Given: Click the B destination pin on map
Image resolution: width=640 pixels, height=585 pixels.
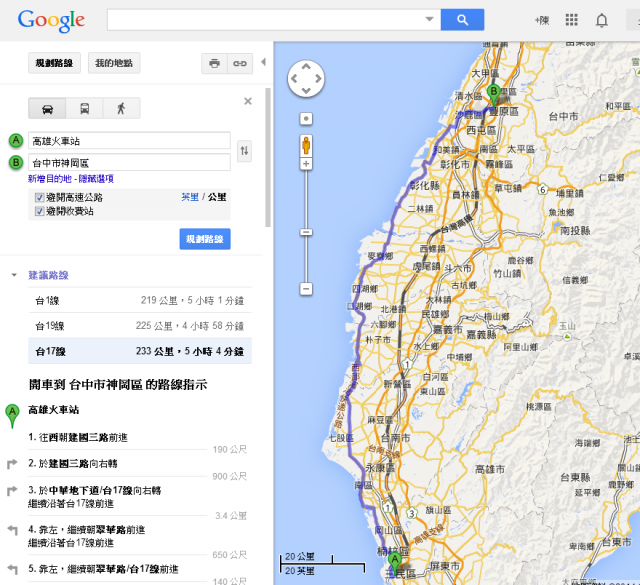Looking at the screenshot, I should point(494,95).
